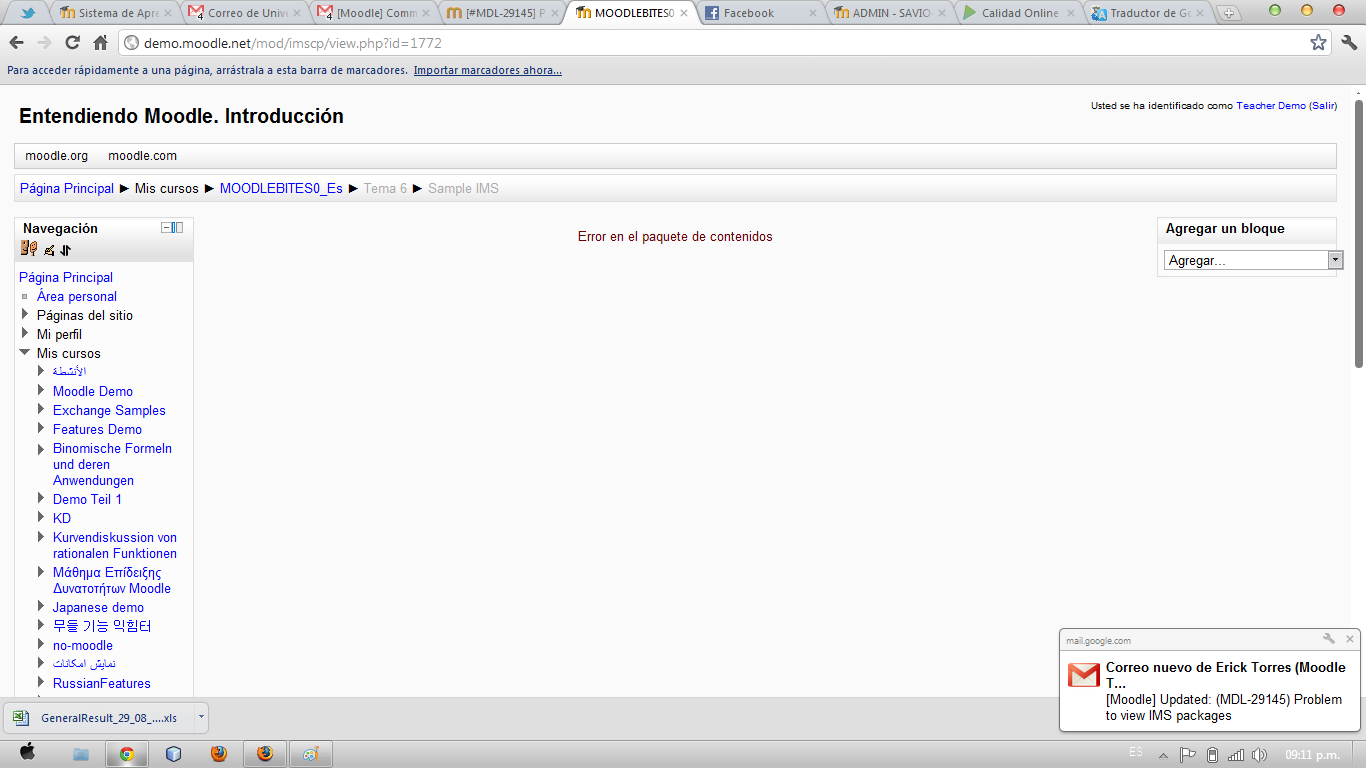Expand the Demo Teil 1 course arrow

point(41,498)
